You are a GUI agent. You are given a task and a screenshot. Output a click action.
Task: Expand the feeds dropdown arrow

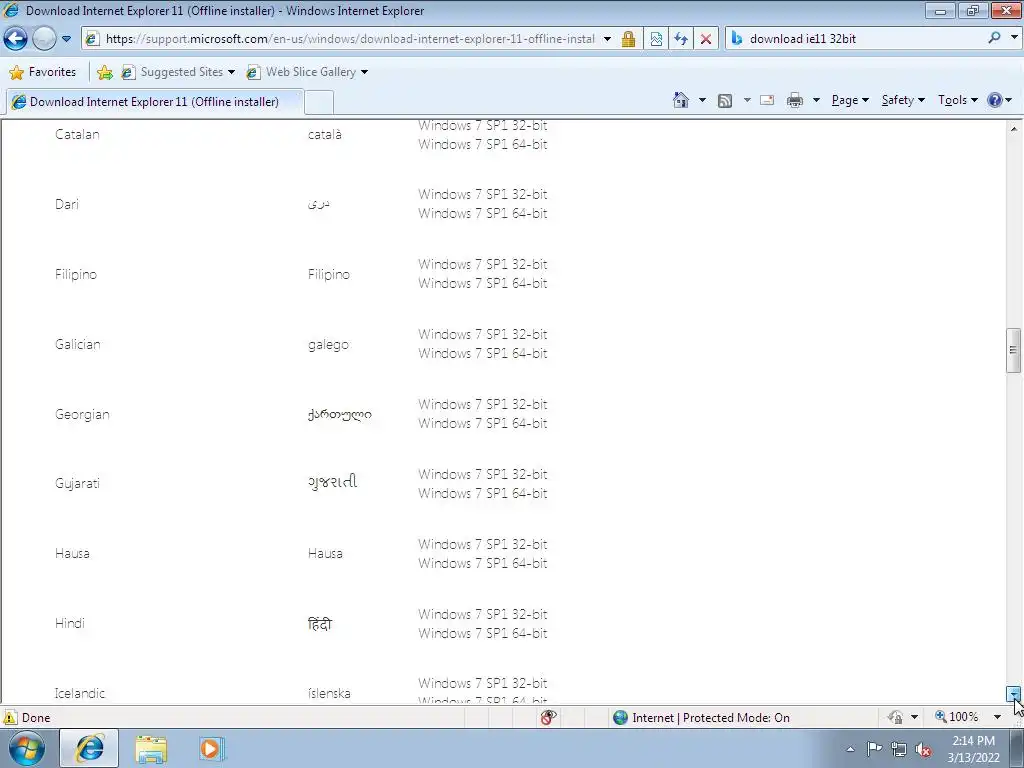pos(746,100)
